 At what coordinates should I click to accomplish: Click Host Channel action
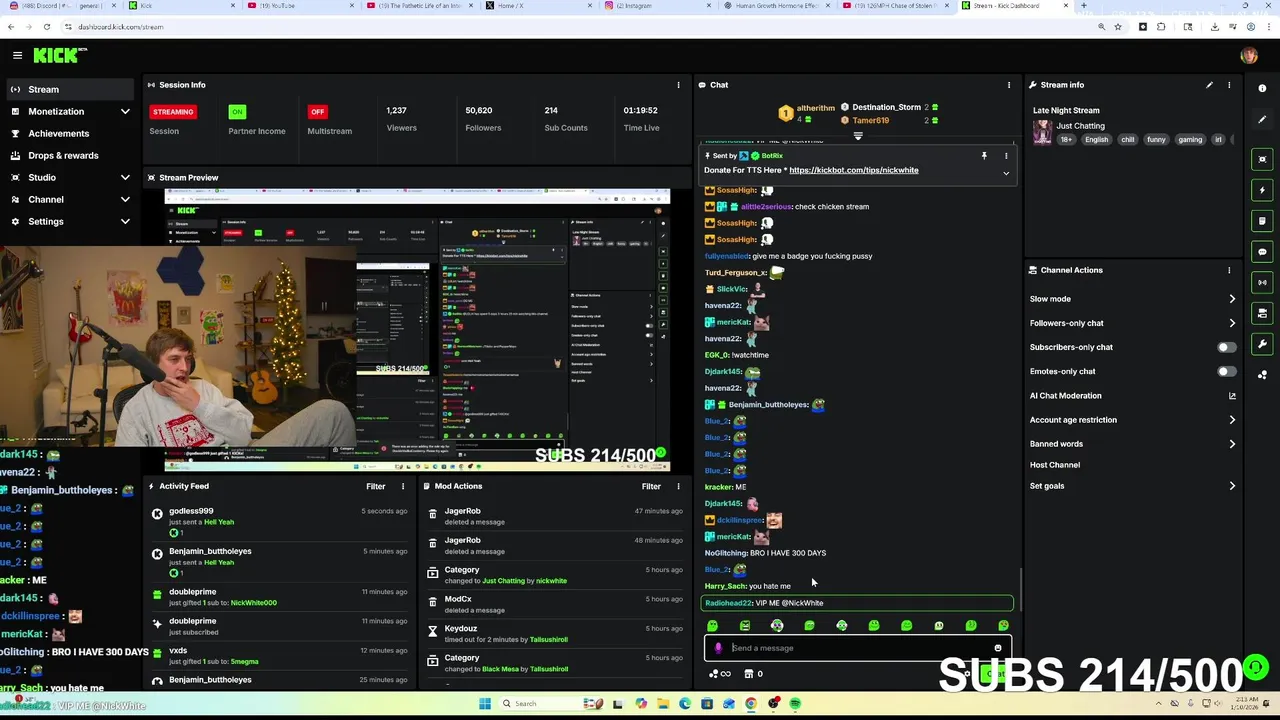[x=1055, y=465]
